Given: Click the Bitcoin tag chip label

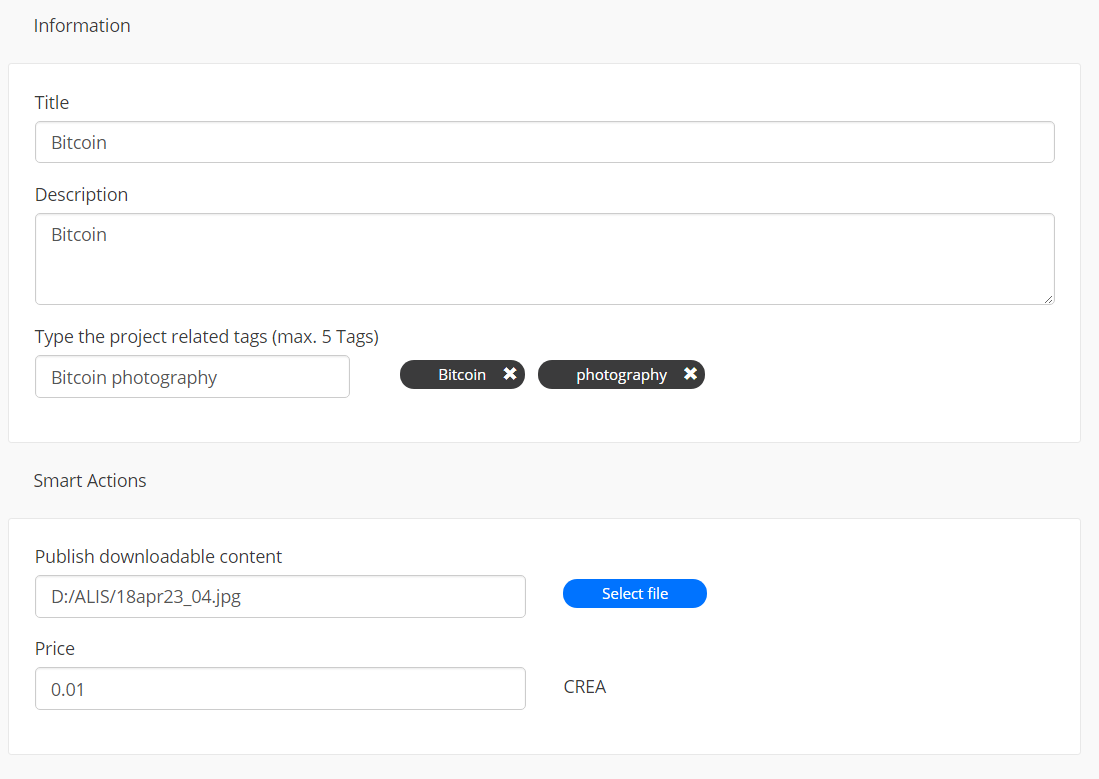Looking at the screenshot, I should (x=462, y=374).
